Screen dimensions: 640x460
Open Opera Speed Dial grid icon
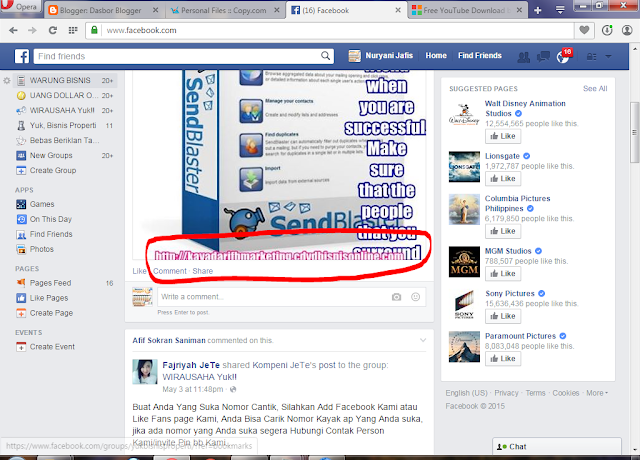pyautogui.click(x=73, y=30)
